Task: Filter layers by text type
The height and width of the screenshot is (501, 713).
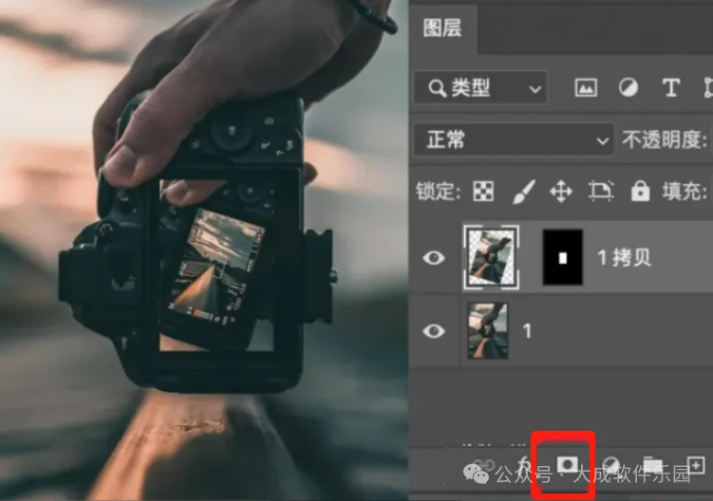Action: click(x=669, y=88)
